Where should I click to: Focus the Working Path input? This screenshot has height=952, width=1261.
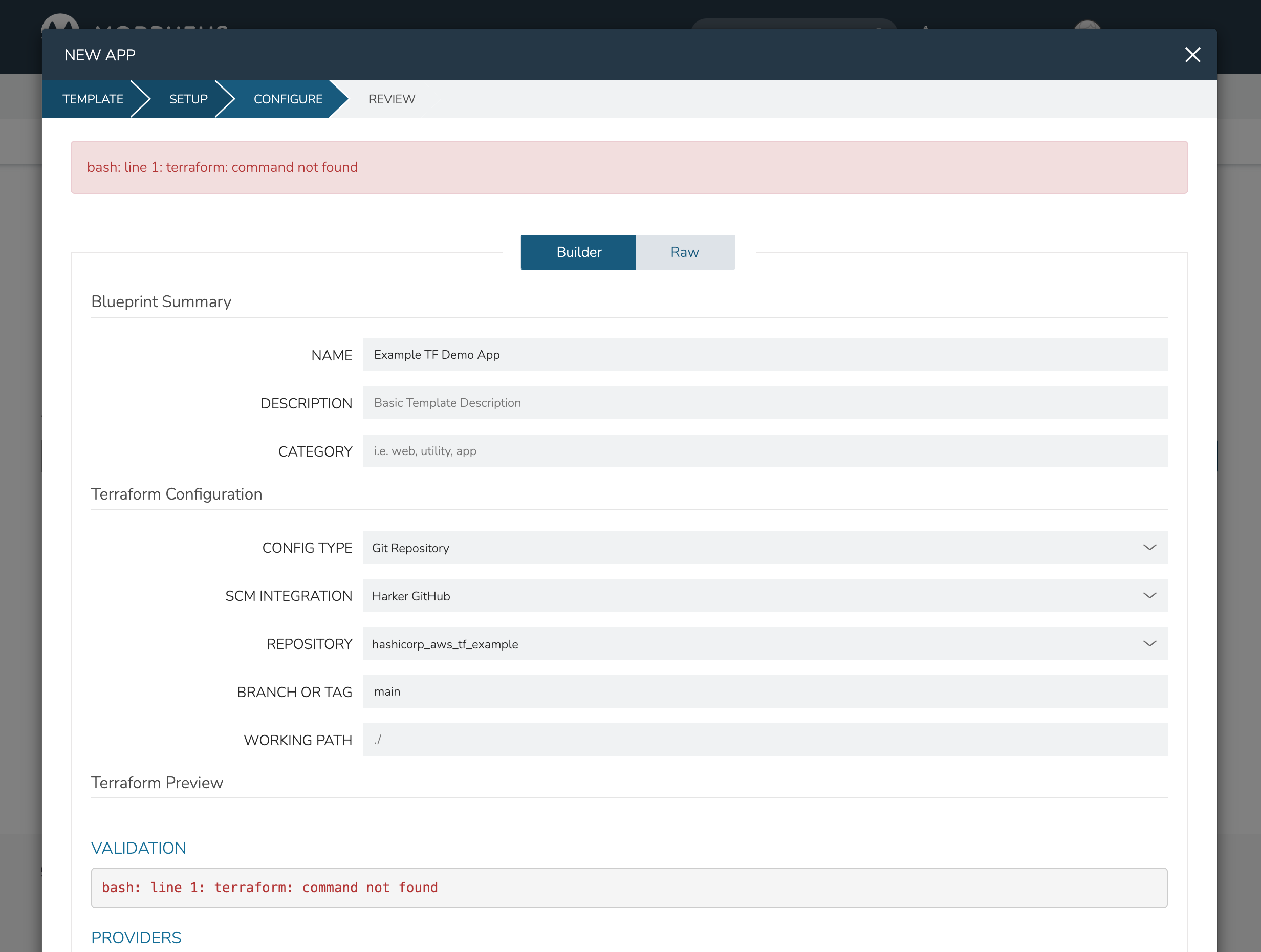[765, 740]
